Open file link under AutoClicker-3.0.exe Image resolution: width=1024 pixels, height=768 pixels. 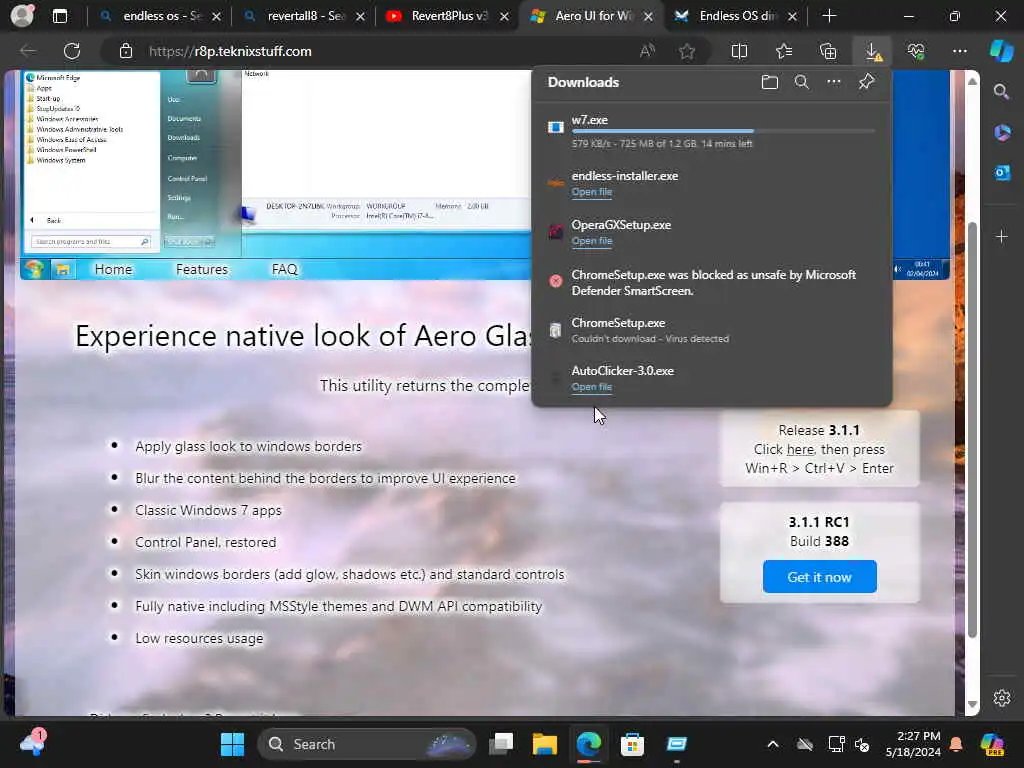[x=592, y=387]
